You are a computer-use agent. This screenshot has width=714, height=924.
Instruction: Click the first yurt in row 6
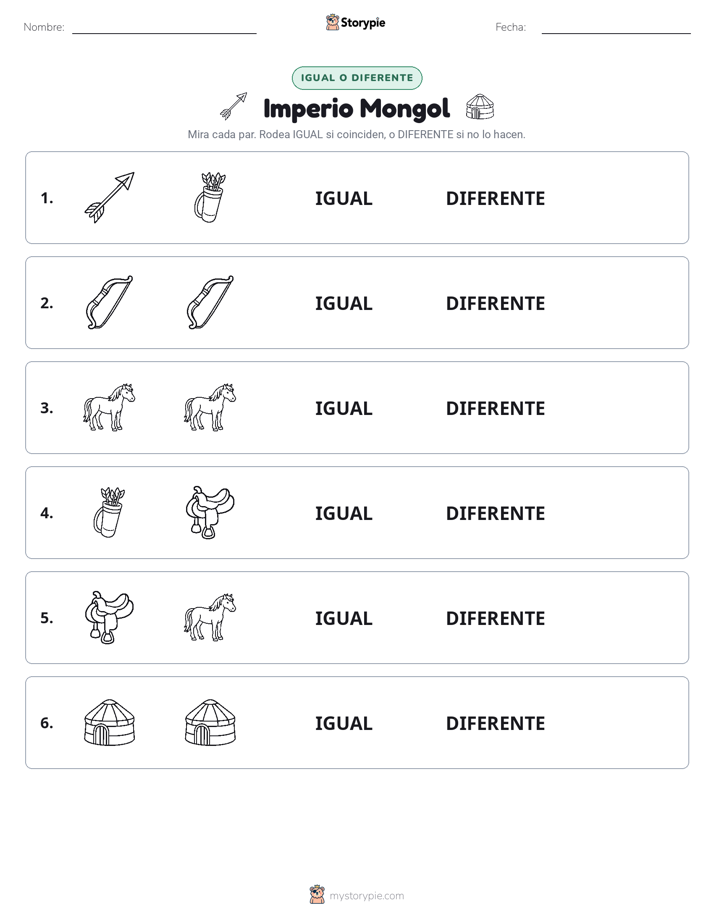pos(109,722)
